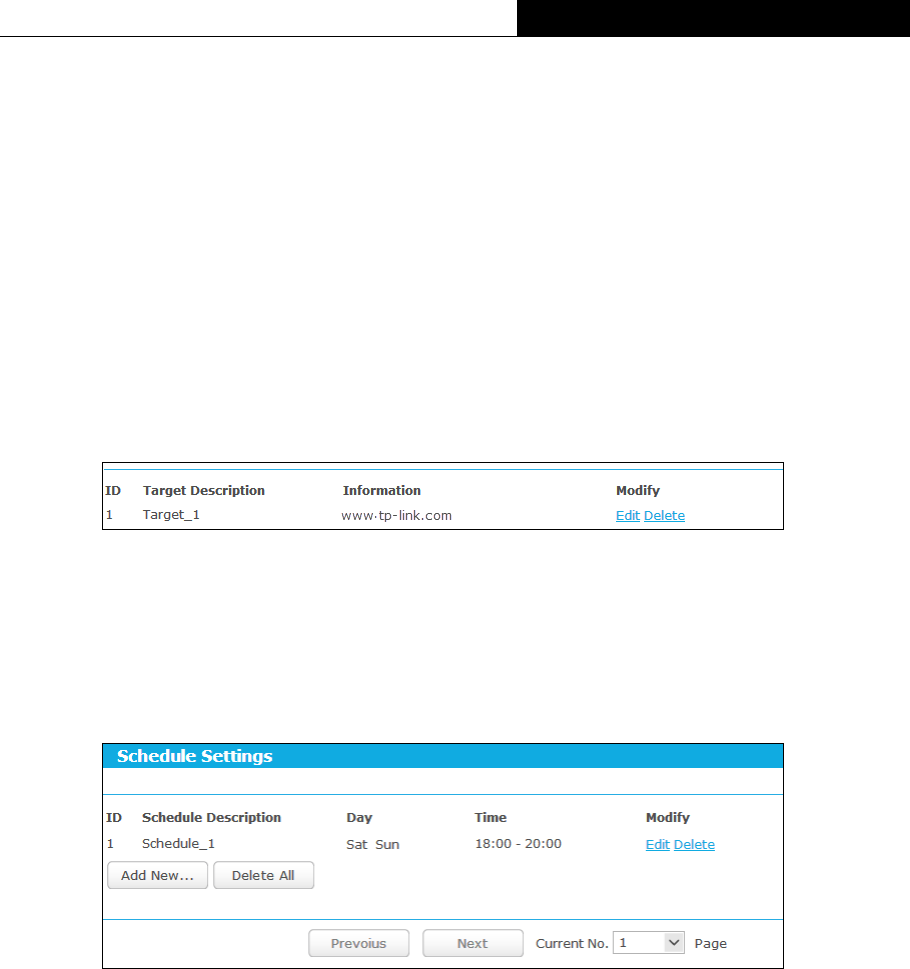Click the Time column header
910x969 pixels.
491,817
